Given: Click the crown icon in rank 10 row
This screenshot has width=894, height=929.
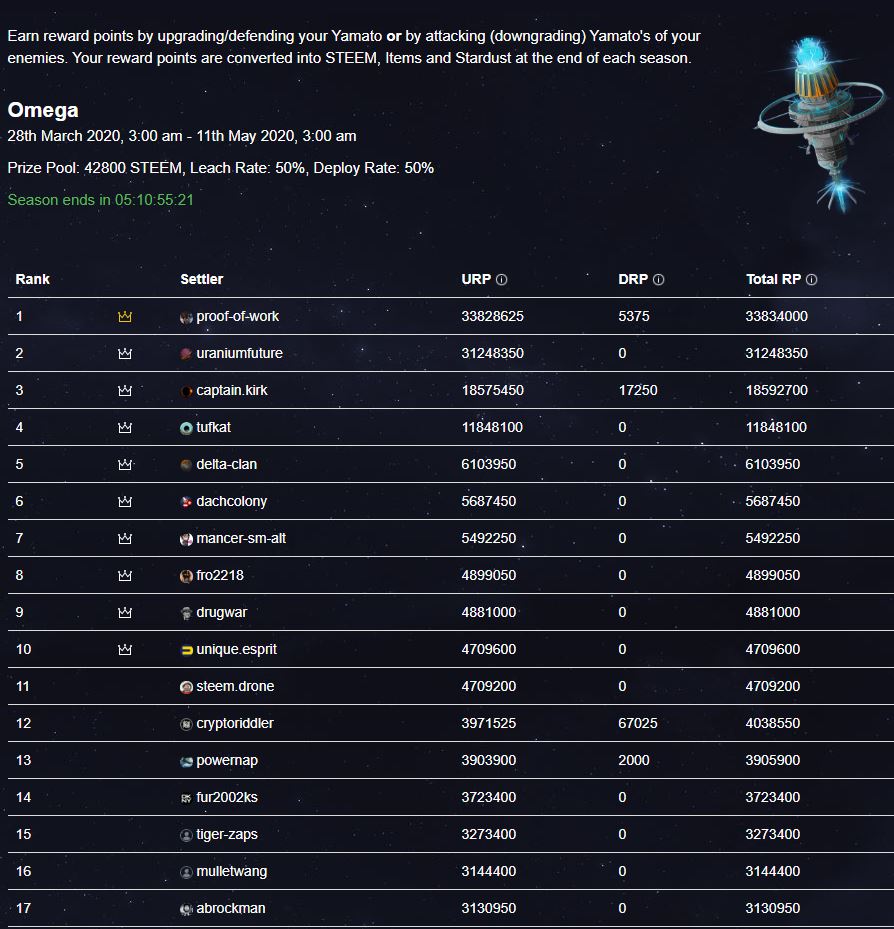Looking at the screenshot, I should 125,650.
